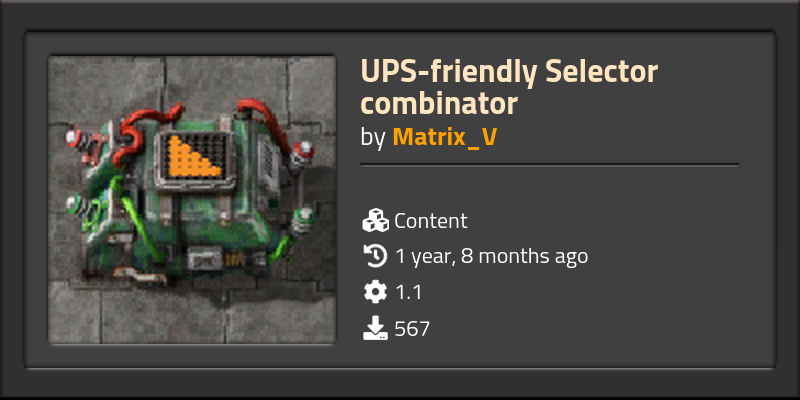Image resolution: width=800 pixels, height=400 pixels.
Task: Visit author Matrix_V's profile
Action: (444, 137)
